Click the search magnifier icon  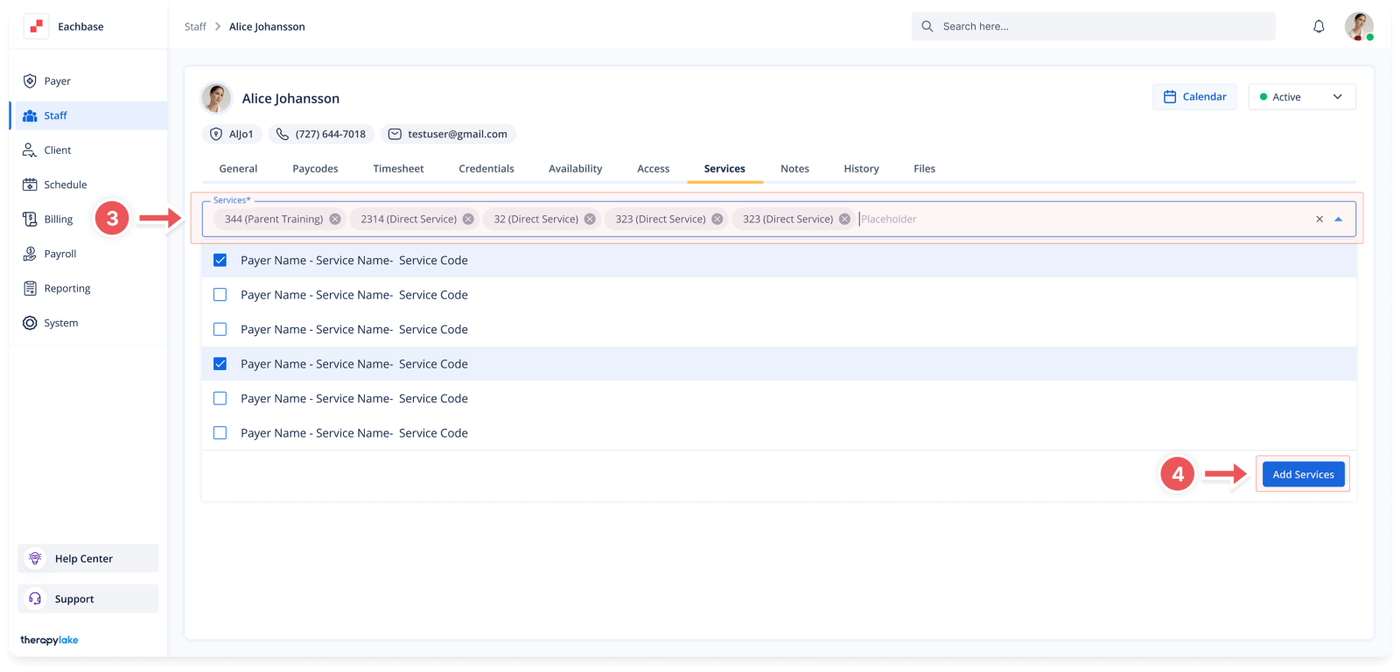(x=927, y=27)
